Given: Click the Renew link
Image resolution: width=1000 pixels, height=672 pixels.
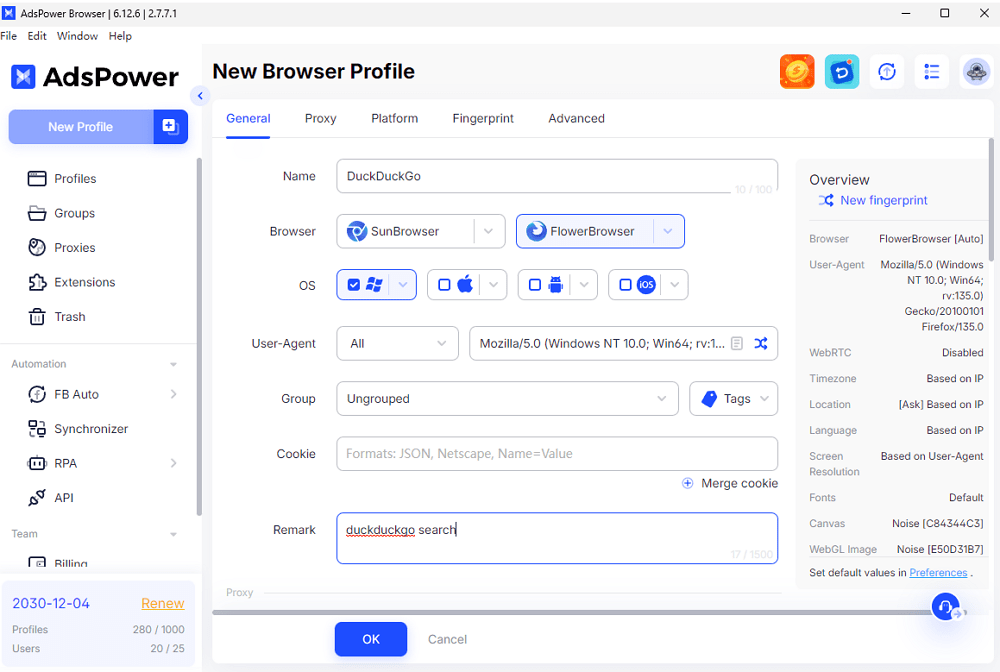Looking at the screenshot, I should (x=163, y=603).
